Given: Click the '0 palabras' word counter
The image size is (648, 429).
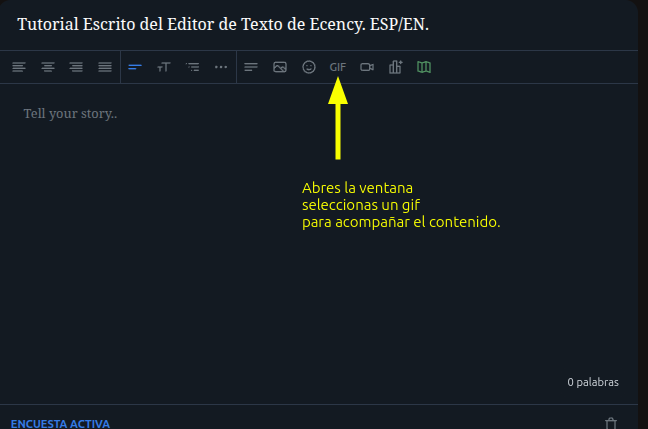Looking at the screenshot, I should 593,382.
